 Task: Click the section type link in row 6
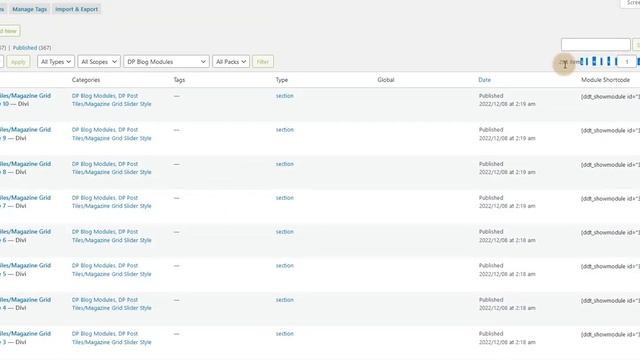(x=284, y=232)
